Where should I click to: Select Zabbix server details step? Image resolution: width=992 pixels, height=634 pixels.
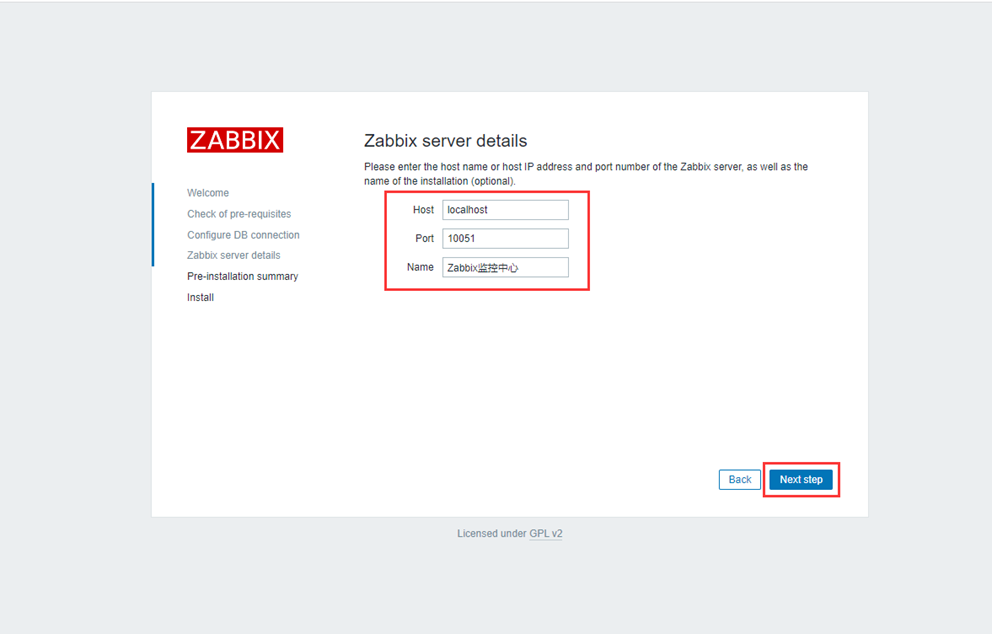pos(233,255)
